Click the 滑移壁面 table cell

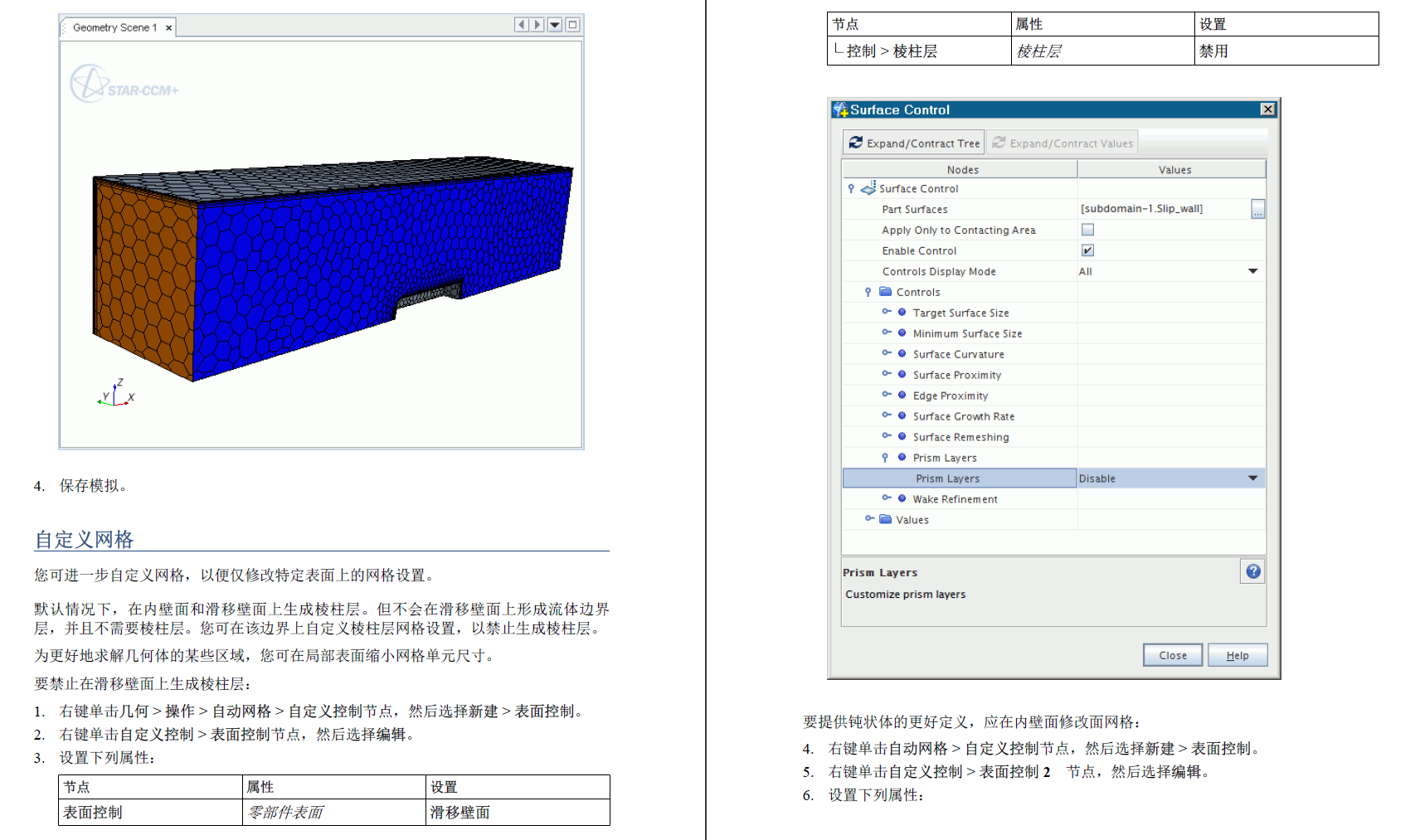pyautogui.click(x=518, y=813)
